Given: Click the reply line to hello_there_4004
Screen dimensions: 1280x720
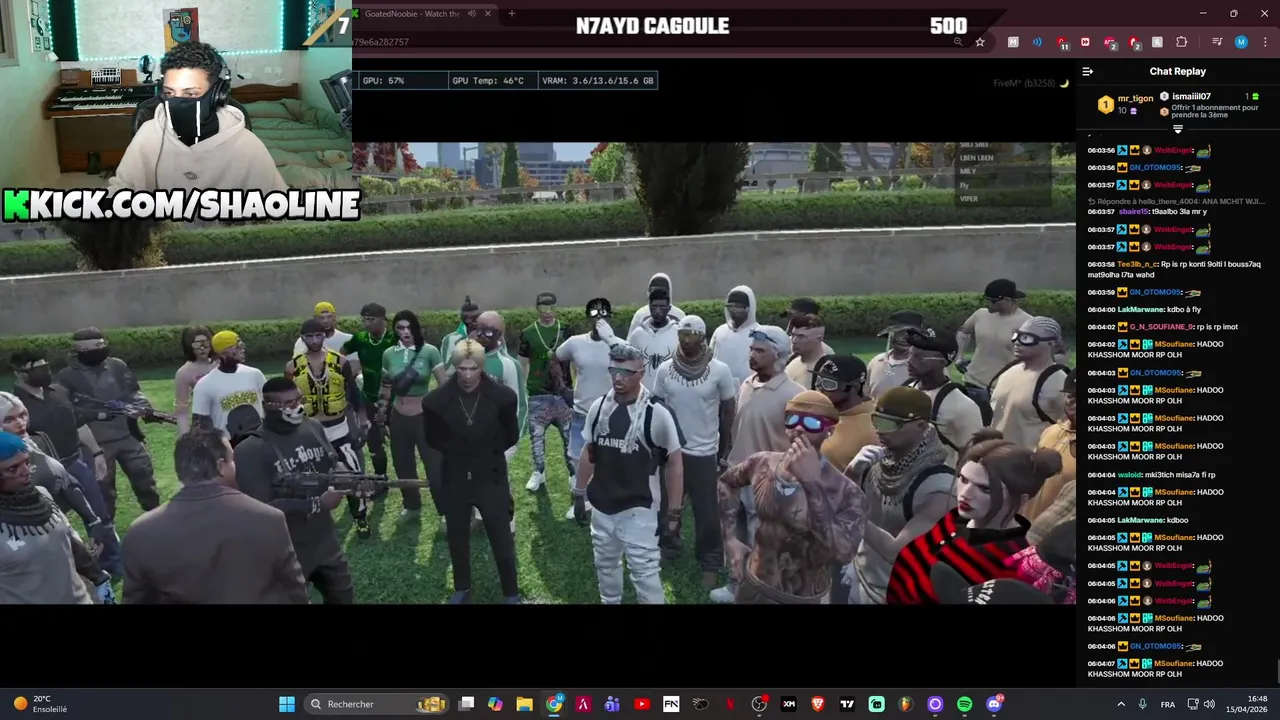Looking at the screenshot, I should pos(1176,201).
